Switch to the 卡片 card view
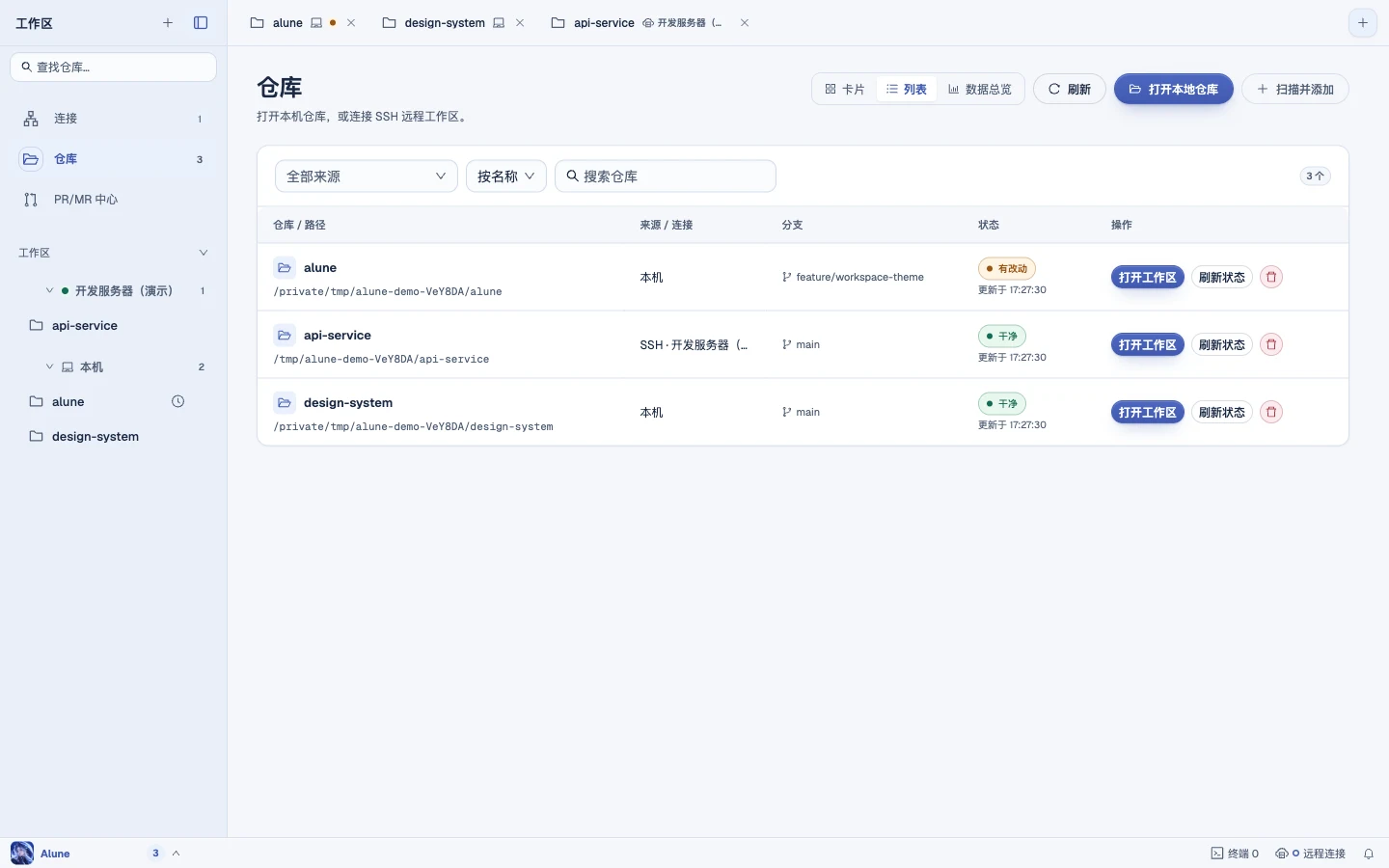1389x868 pixels. 845,90
